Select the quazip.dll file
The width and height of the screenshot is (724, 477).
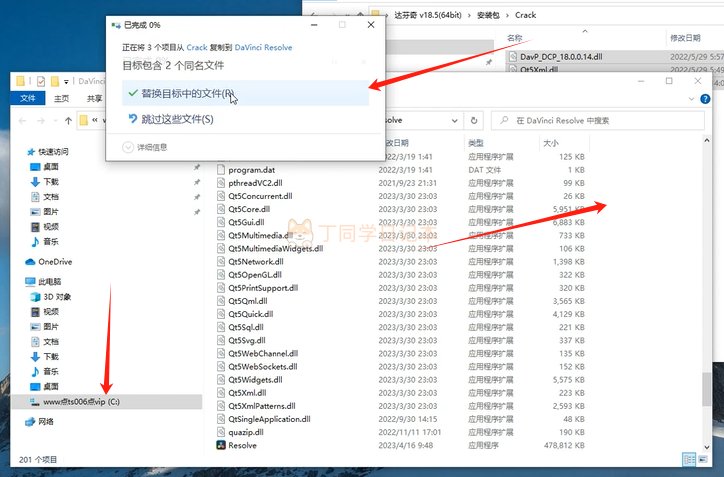click(x=250, y=432)
